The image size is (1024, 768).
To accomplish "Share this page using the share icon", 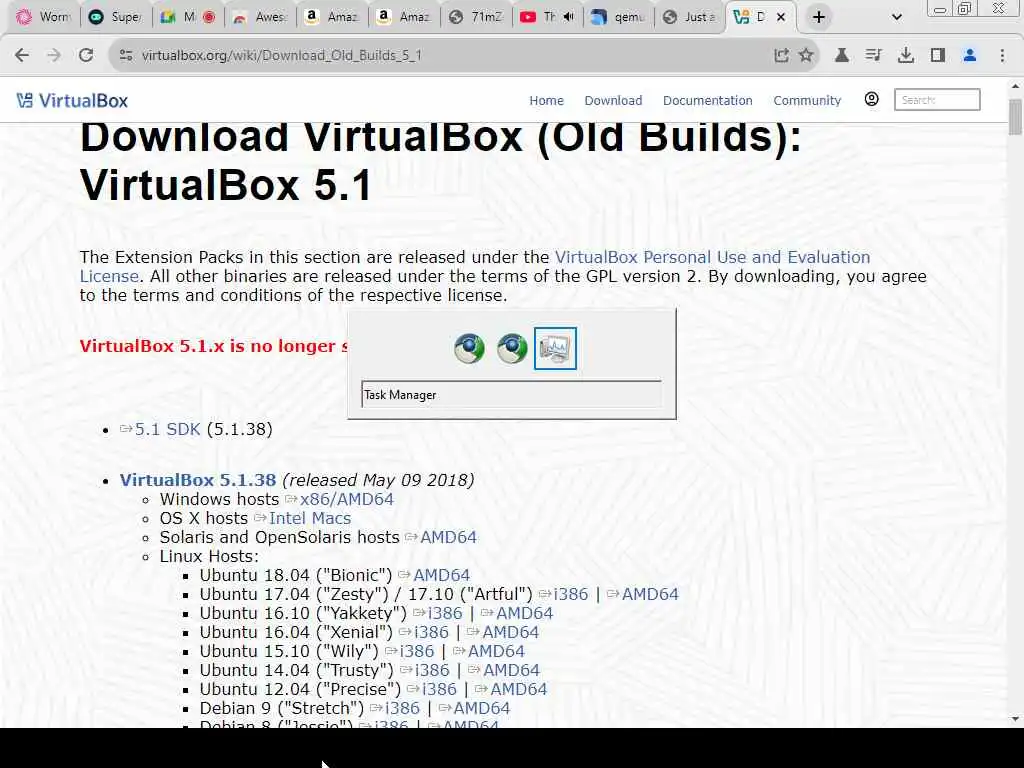I will [781, 56].
